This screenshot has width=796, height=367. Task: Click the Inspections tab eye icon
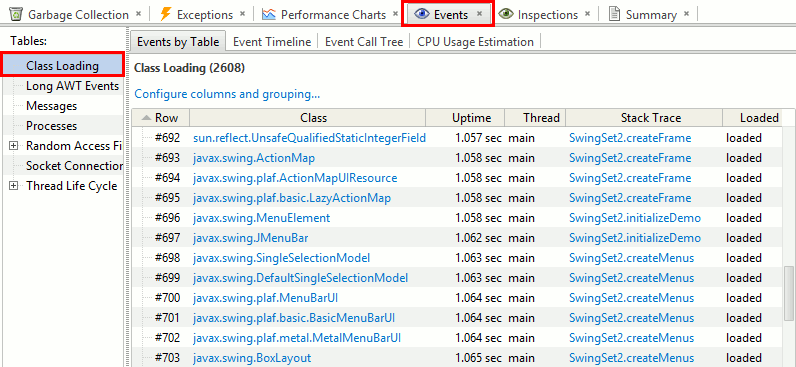click(506, 14)
